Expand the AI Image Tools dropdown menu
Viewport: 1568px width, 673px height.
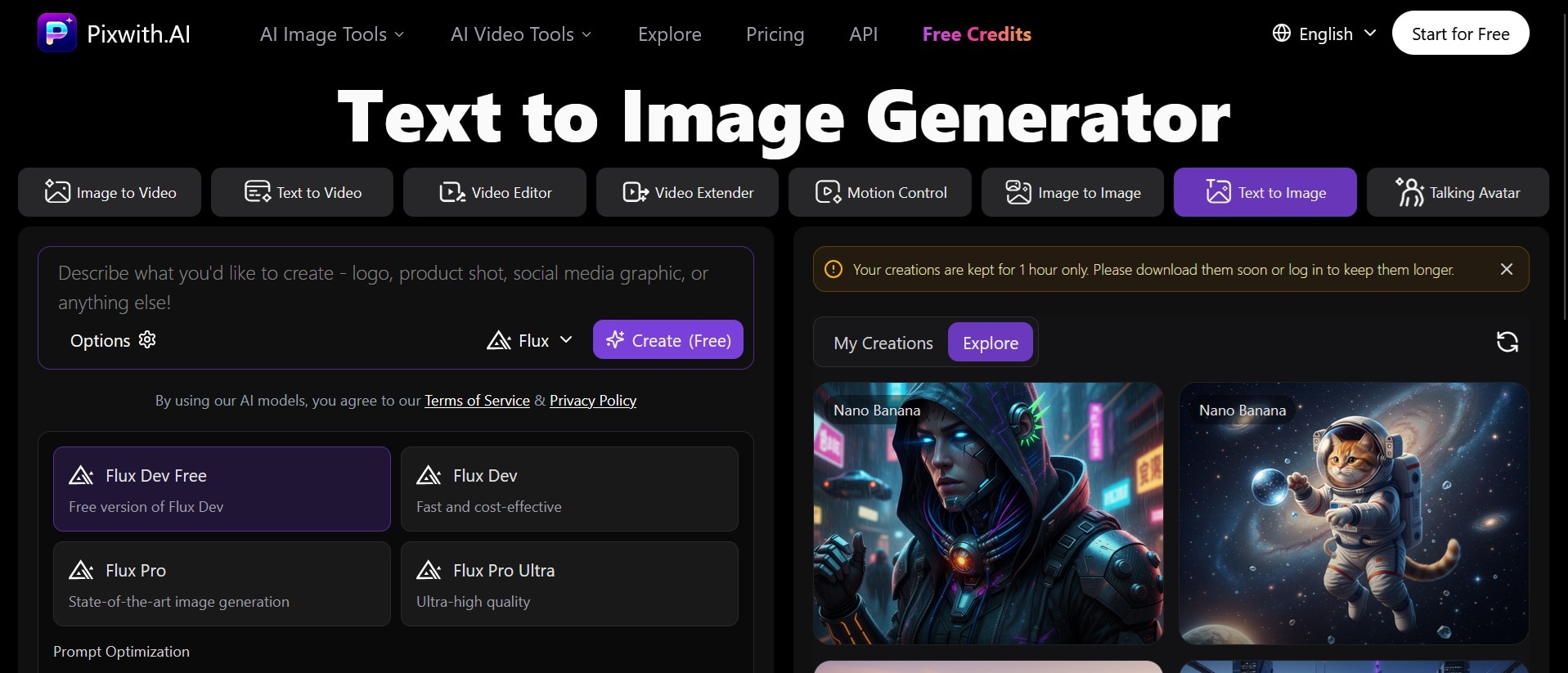332,34
